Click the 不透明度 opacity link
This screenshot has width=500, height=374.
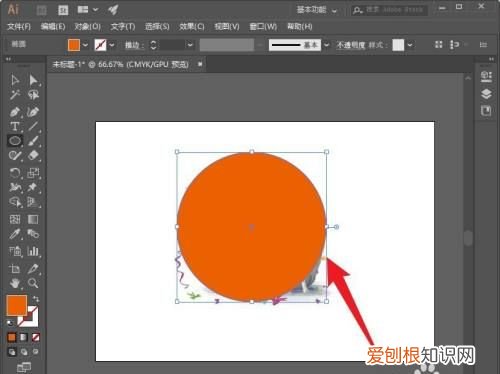(351, 45)
